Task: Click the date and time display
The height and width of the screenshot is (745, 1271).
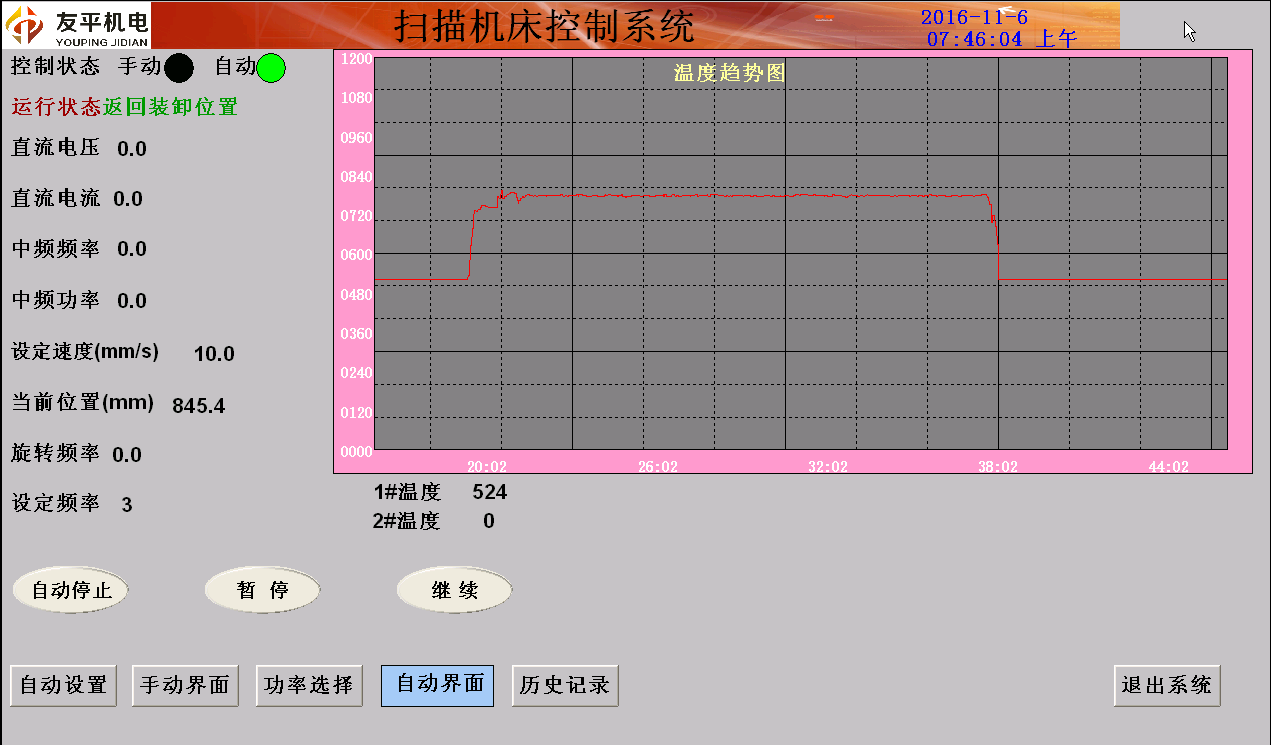Action: (x=998, y=28)
